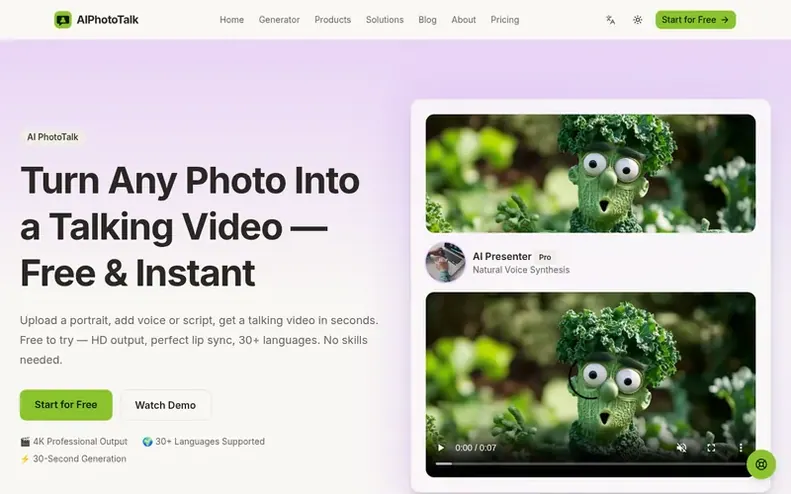This screenshot has height=494, width=791.
Task: Click the Natural Voice Synthesis subtitle
Action: click(521, 270)
